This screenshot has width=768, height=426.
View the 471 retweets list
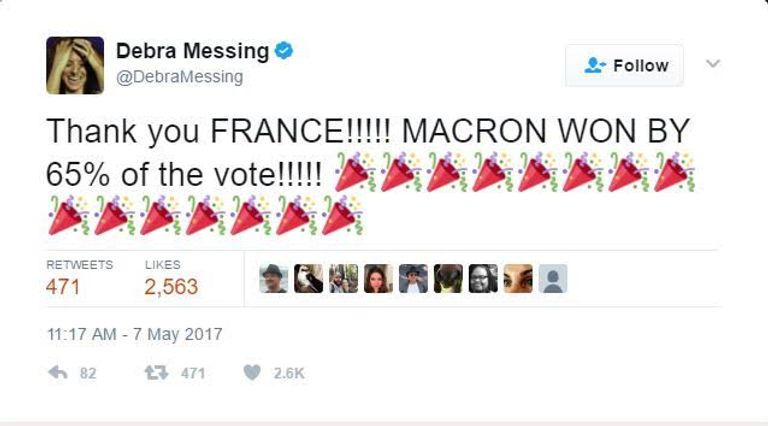pyautogui.click(x=63, y=287)
